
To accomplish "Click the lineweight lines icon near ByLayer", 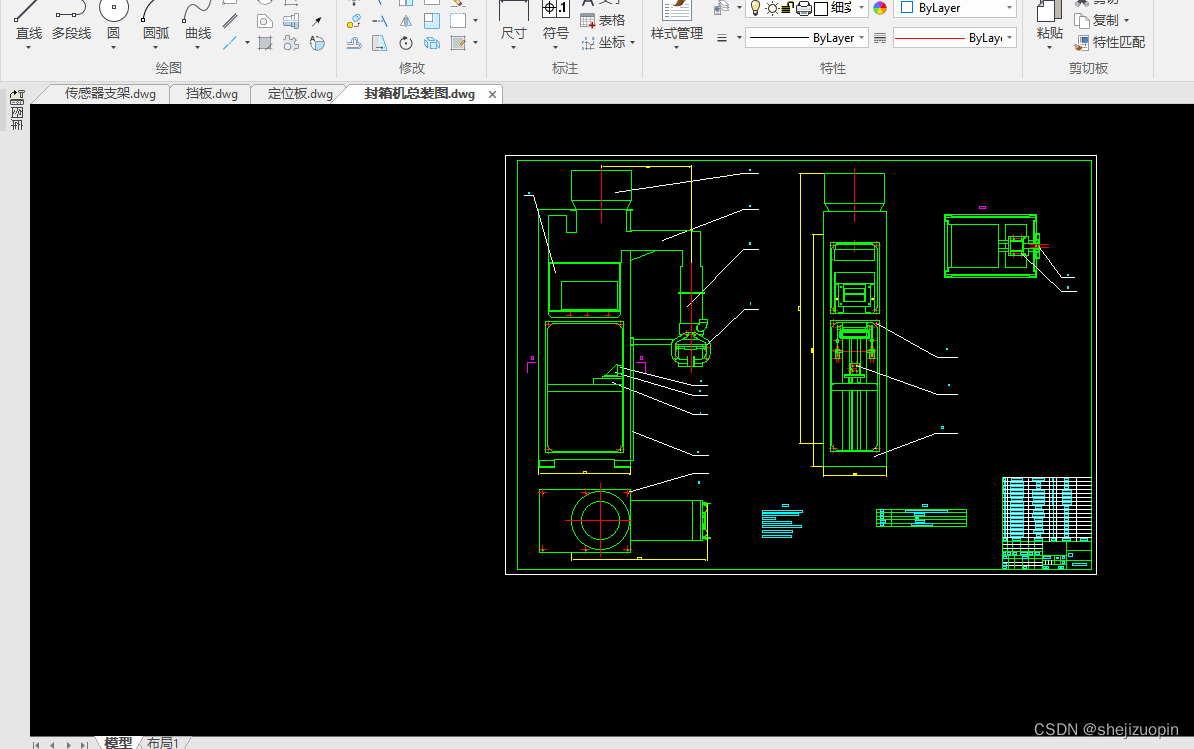I will tap(880, 37).
